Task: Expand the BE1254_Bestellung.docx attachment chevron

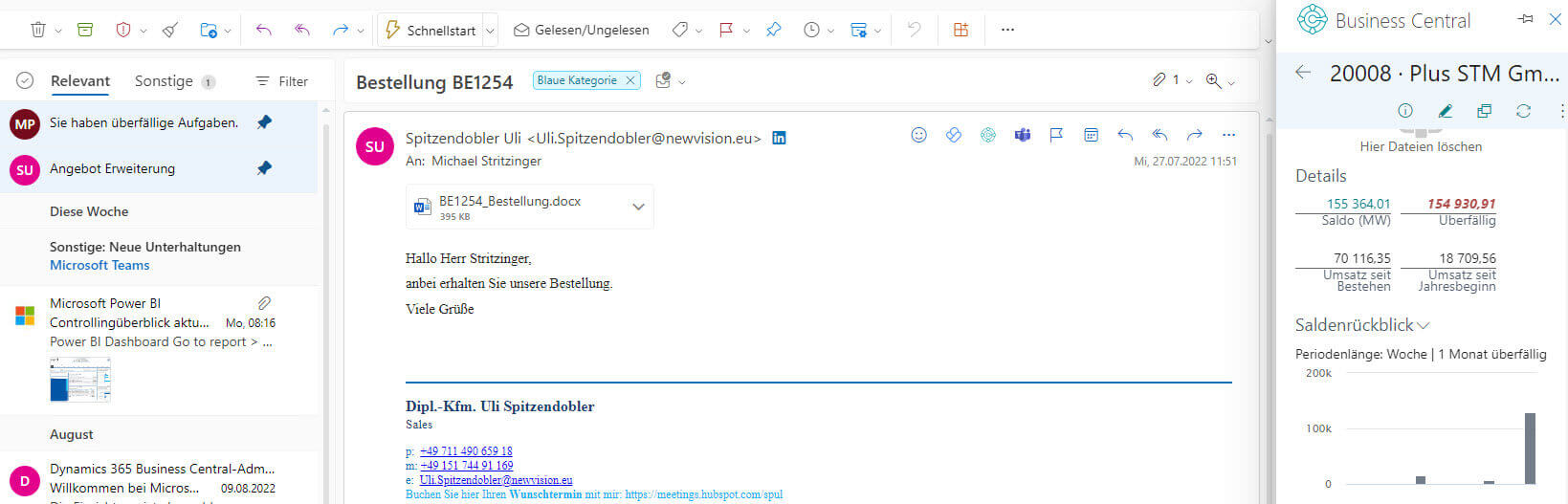Action: [638, 207]
